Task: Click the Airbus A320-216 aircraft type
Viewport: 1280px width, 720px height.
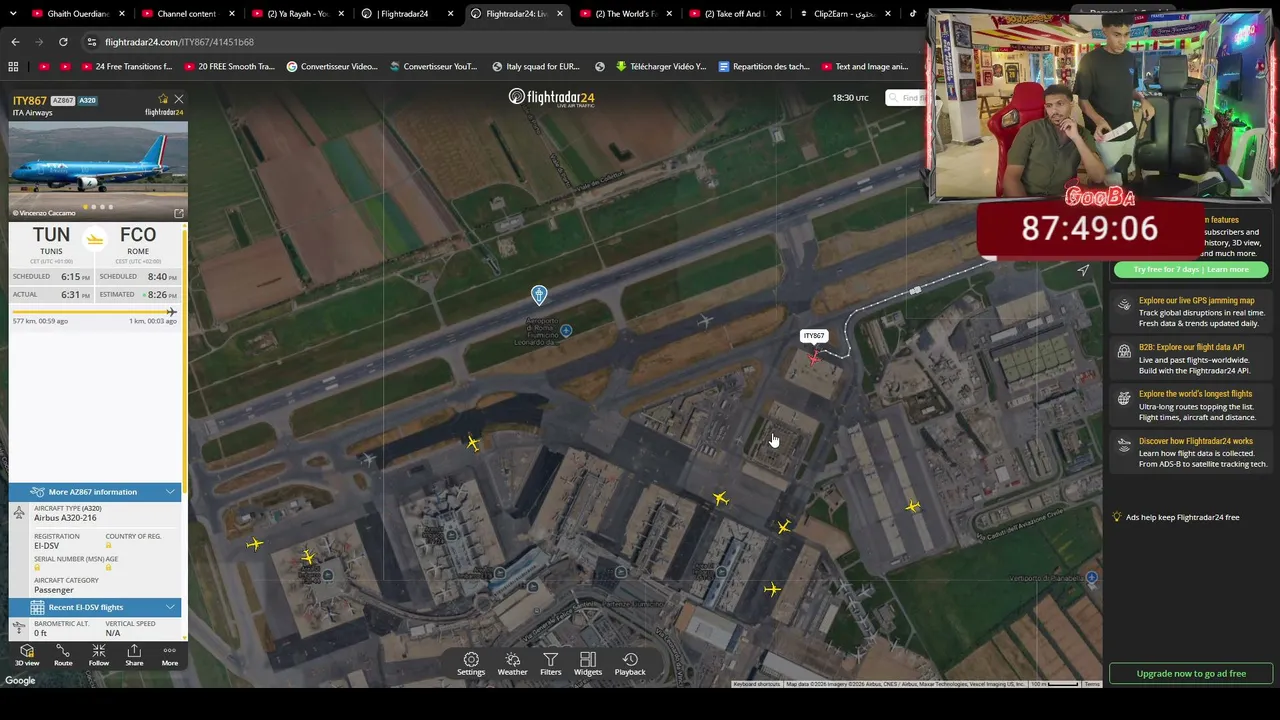Action: [65, 518]
